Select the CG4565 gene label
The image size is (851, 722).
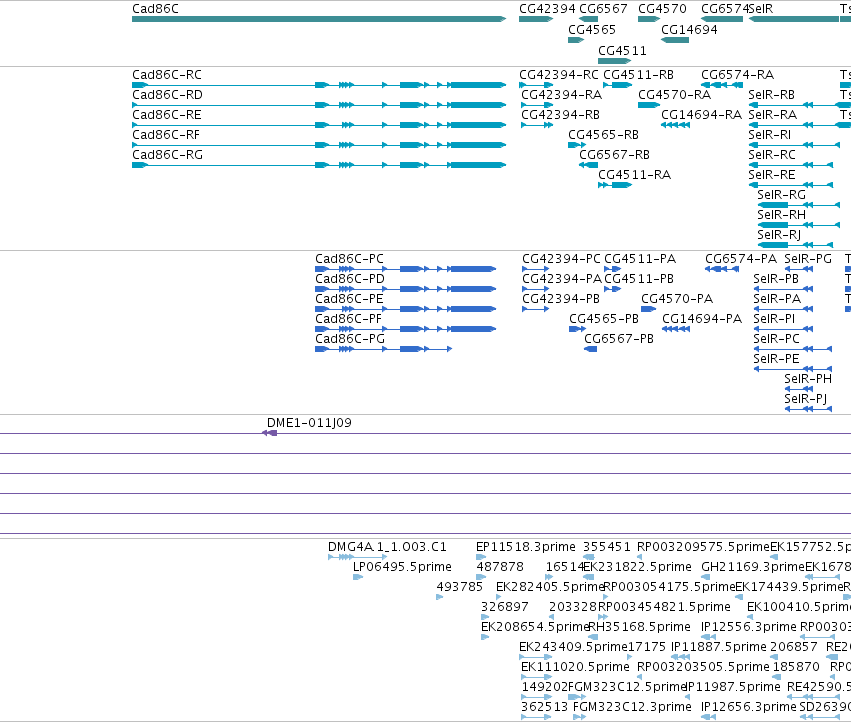(x=592, y=29)
